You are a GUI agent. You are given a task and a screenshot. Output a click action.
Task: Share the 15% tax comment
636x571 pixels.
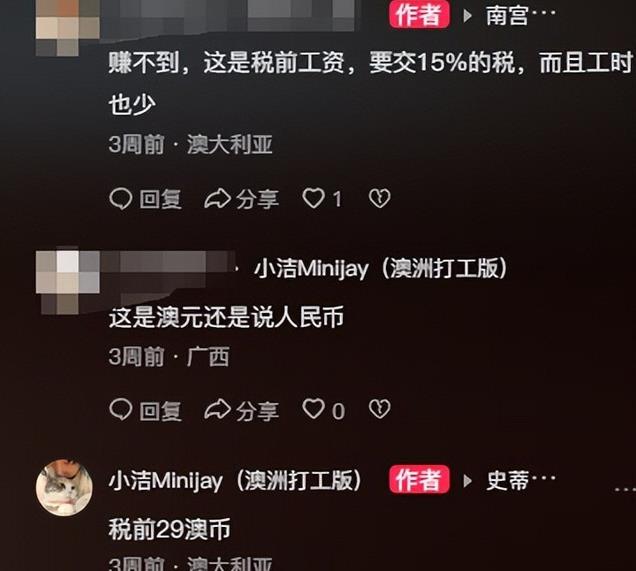(x=242, y=199)
